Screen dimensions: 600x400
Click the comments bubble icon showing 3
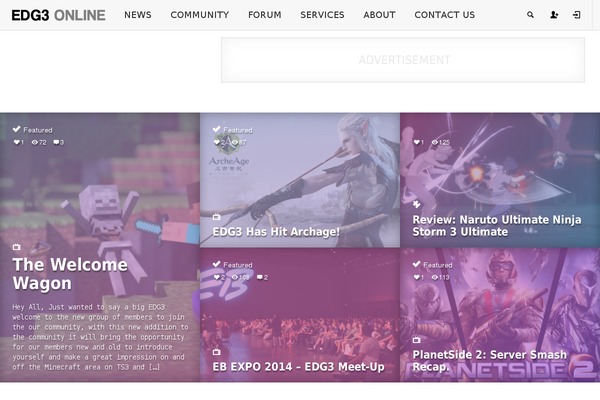pyautogui.click(x=56, y=142)
